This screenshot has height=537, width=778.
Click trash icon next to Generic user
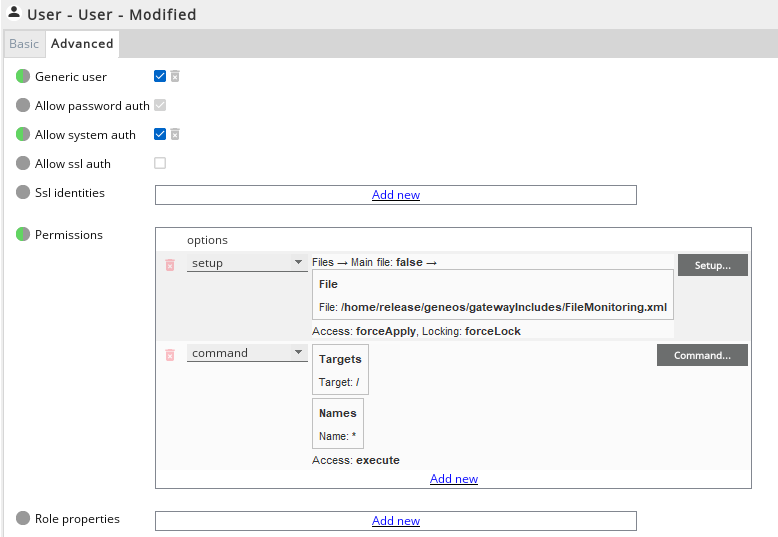[175, 76]
